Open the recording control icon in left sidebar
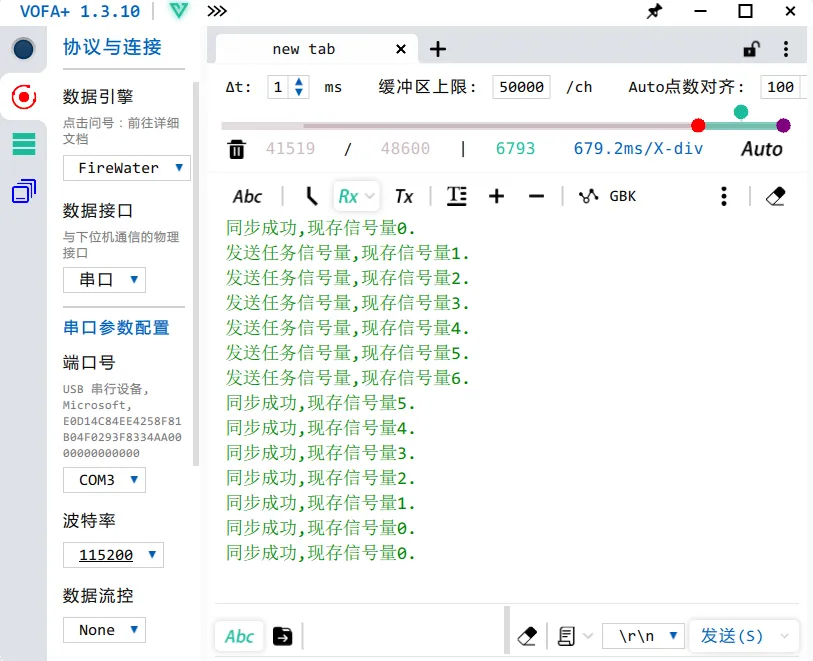Screen dimensions: 813x661 click(22, 98)
